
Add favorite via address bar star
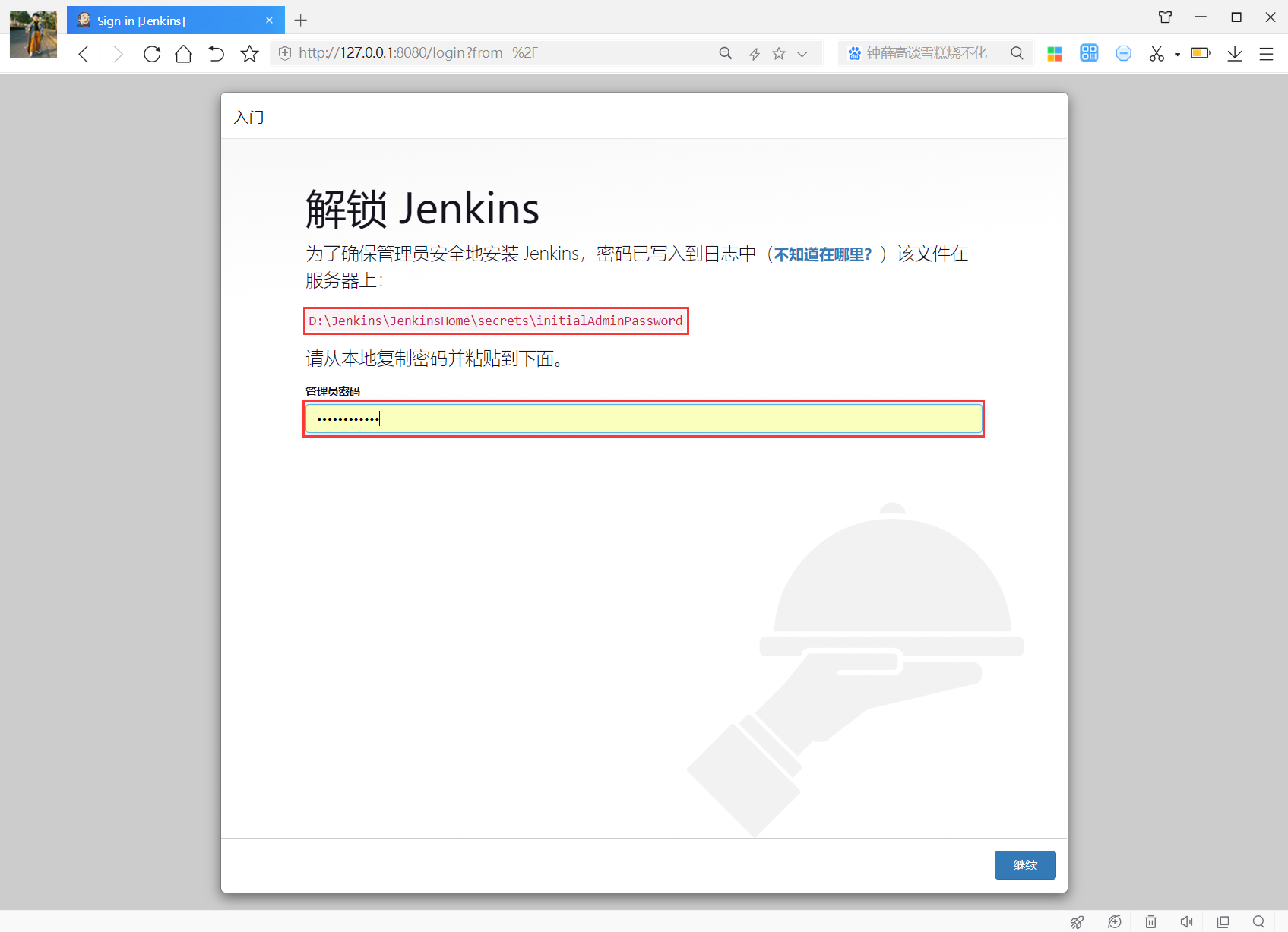[779, 53]
